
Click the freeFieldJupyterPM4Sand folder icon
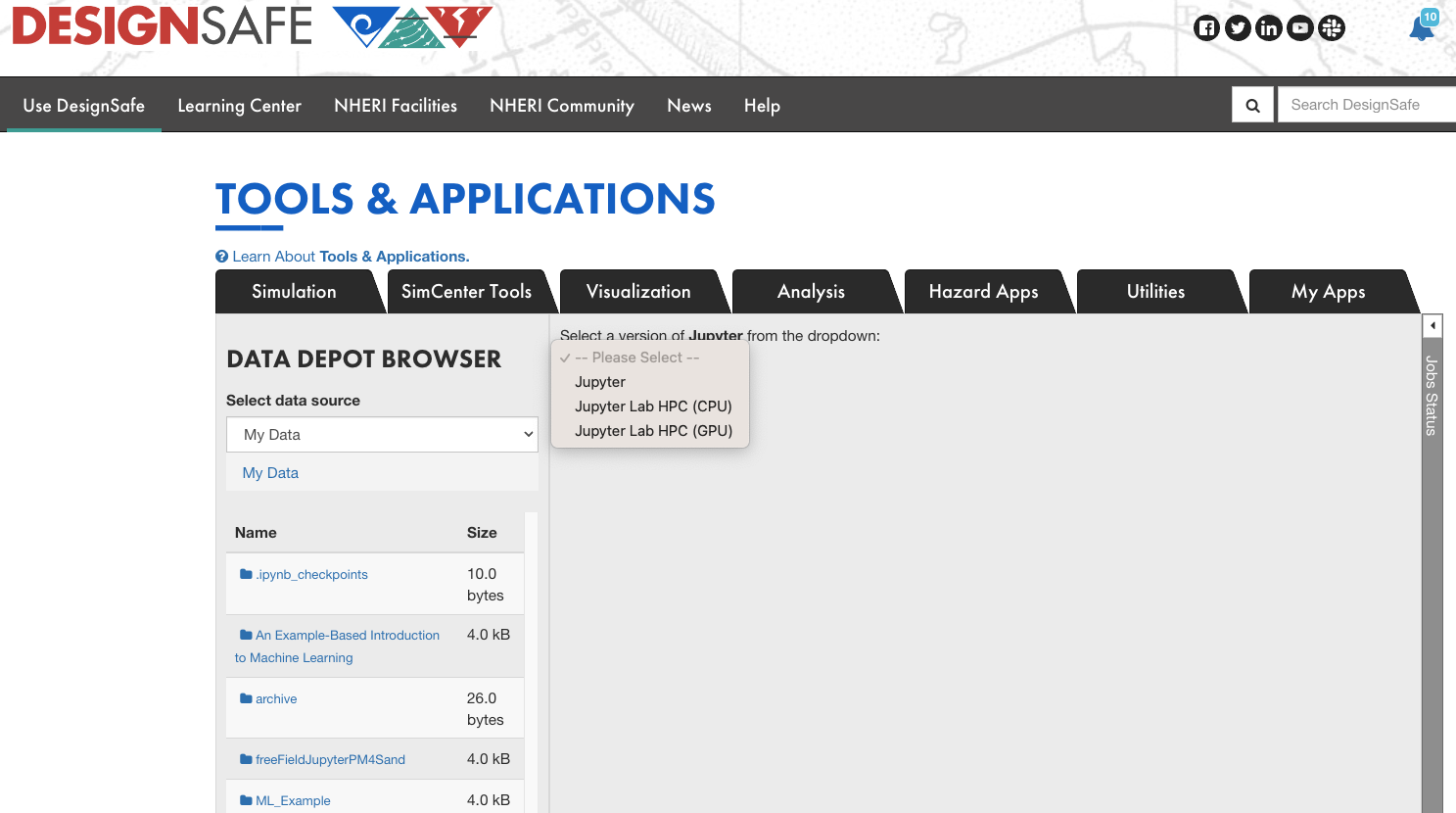[246, 759]
